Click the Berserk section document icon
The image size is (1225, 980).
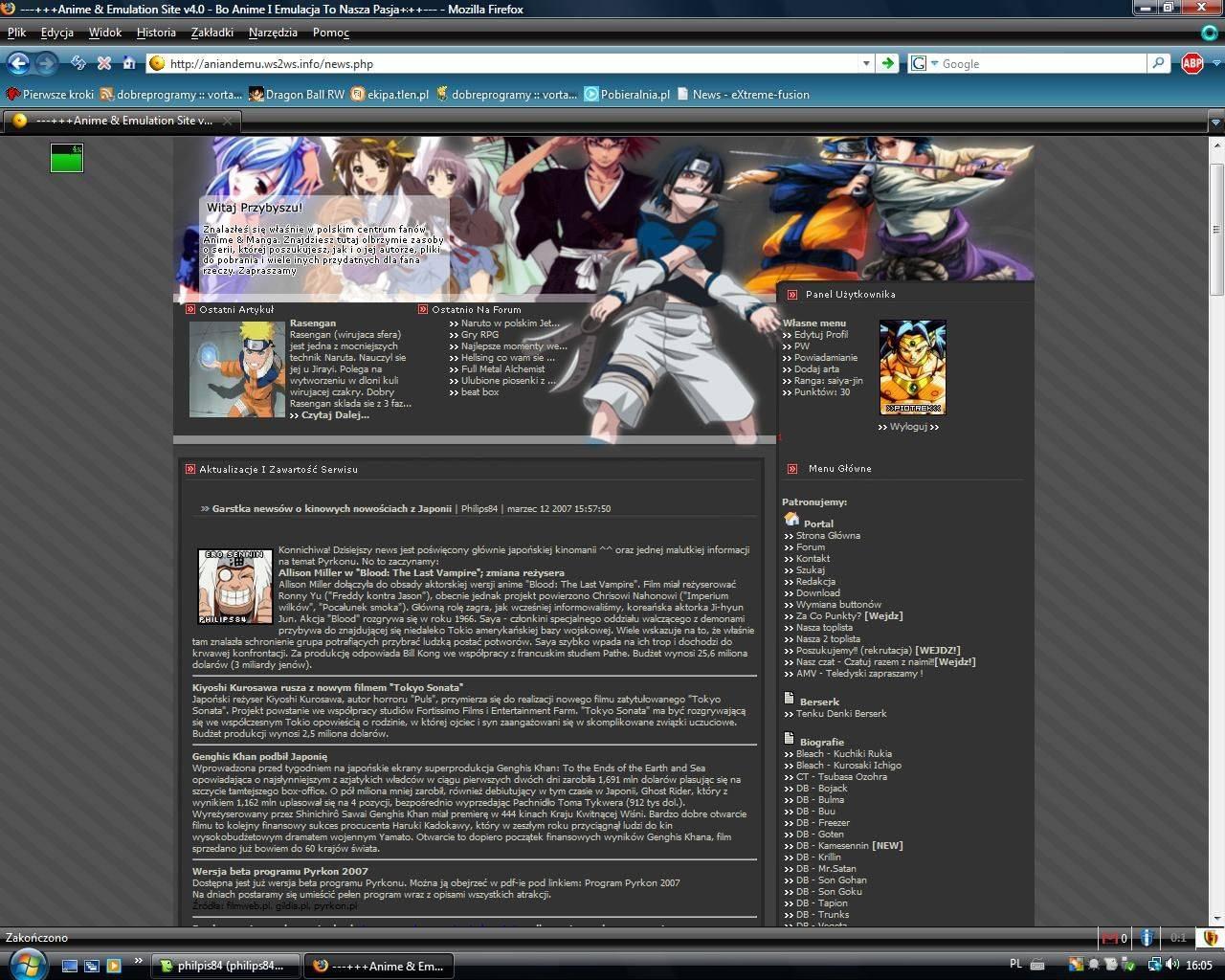(x=790, y=700)
